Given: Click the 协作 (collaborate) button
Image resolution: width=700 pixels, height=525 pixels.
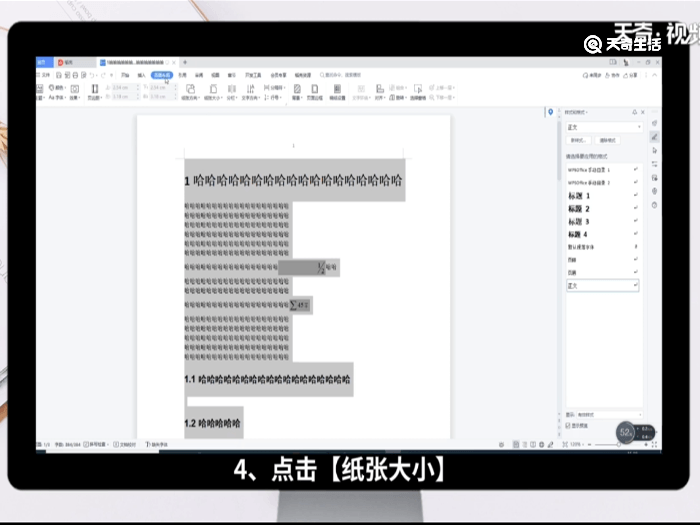Looking at the screenshot, I should point(612,75).
